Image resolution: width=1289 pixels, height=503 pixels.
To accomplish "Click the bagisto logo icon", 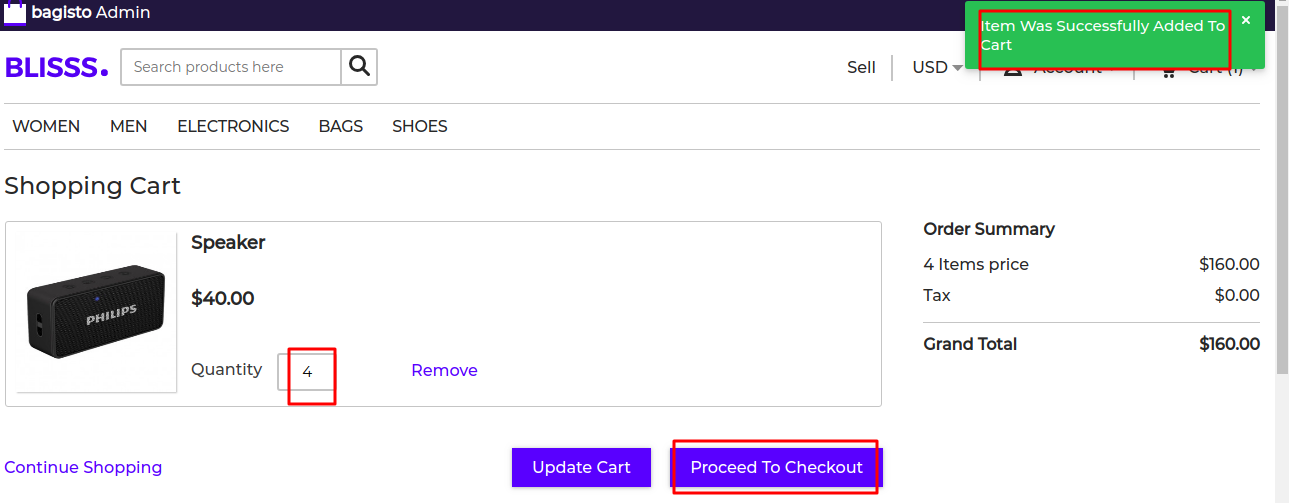I will tap(15, 12).
